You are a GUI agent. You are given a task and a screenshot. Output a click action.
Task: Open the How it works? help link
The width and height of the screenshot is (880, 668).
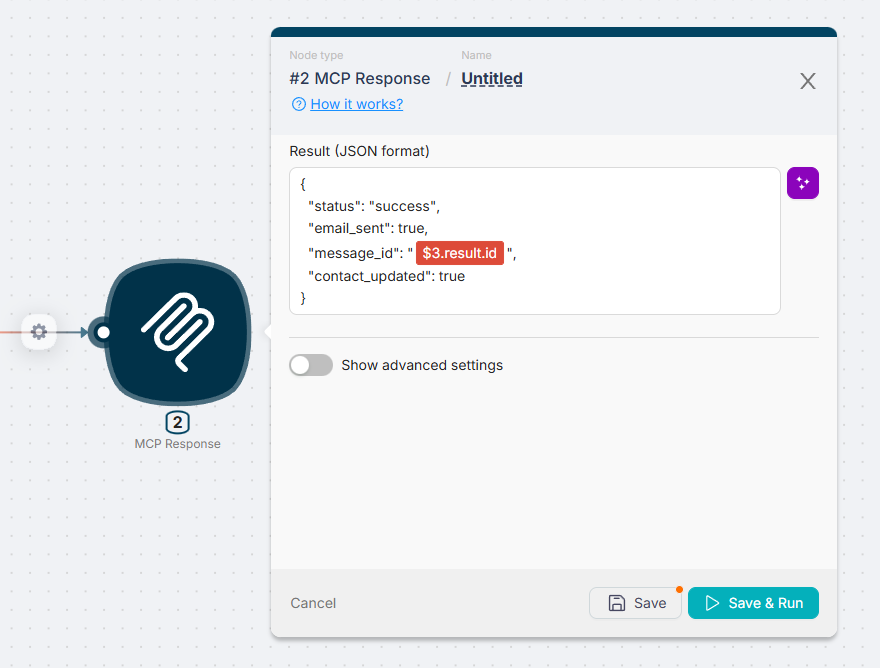click(354, 104)
